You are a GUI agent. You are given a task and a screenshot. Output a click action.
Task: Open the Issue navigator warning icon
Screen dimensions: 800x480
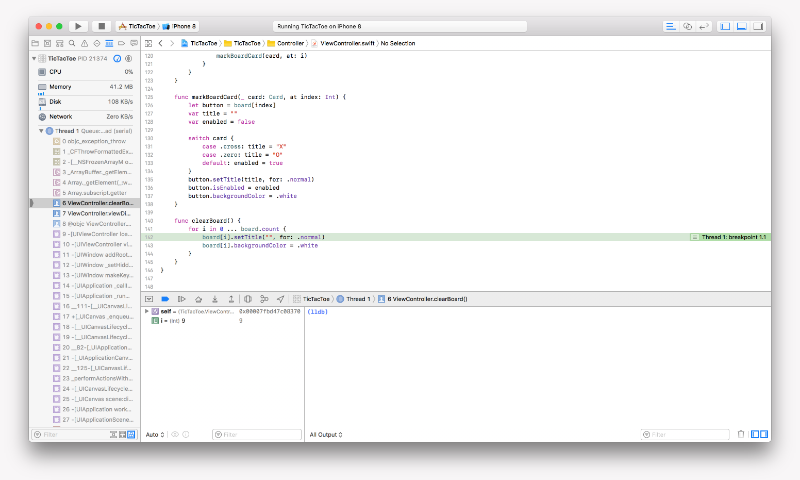[84, 43]
